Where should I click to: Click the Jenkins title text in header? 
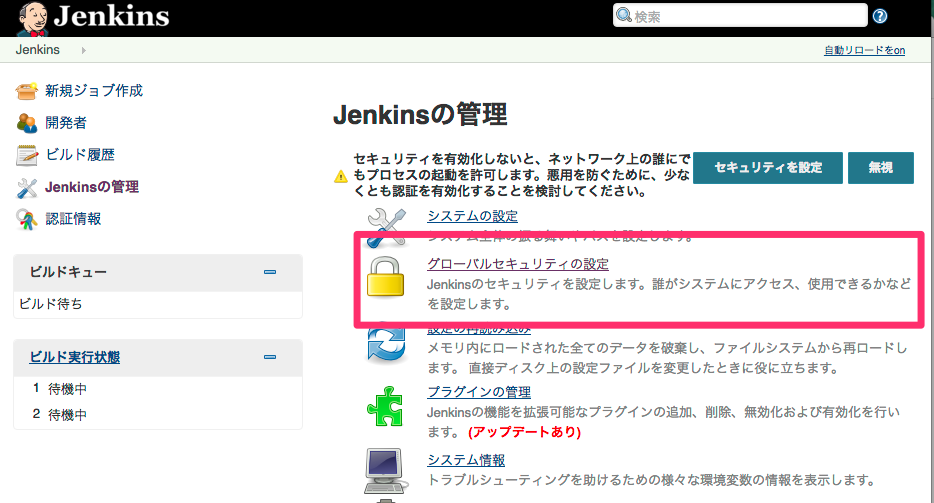click(111, 16)
